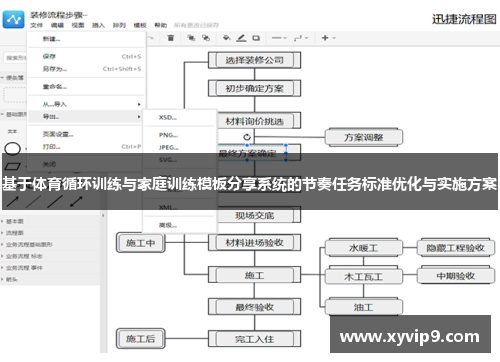The image size is (500, 362).
Task: Send shape to back icon
Action: pos(206,38)
